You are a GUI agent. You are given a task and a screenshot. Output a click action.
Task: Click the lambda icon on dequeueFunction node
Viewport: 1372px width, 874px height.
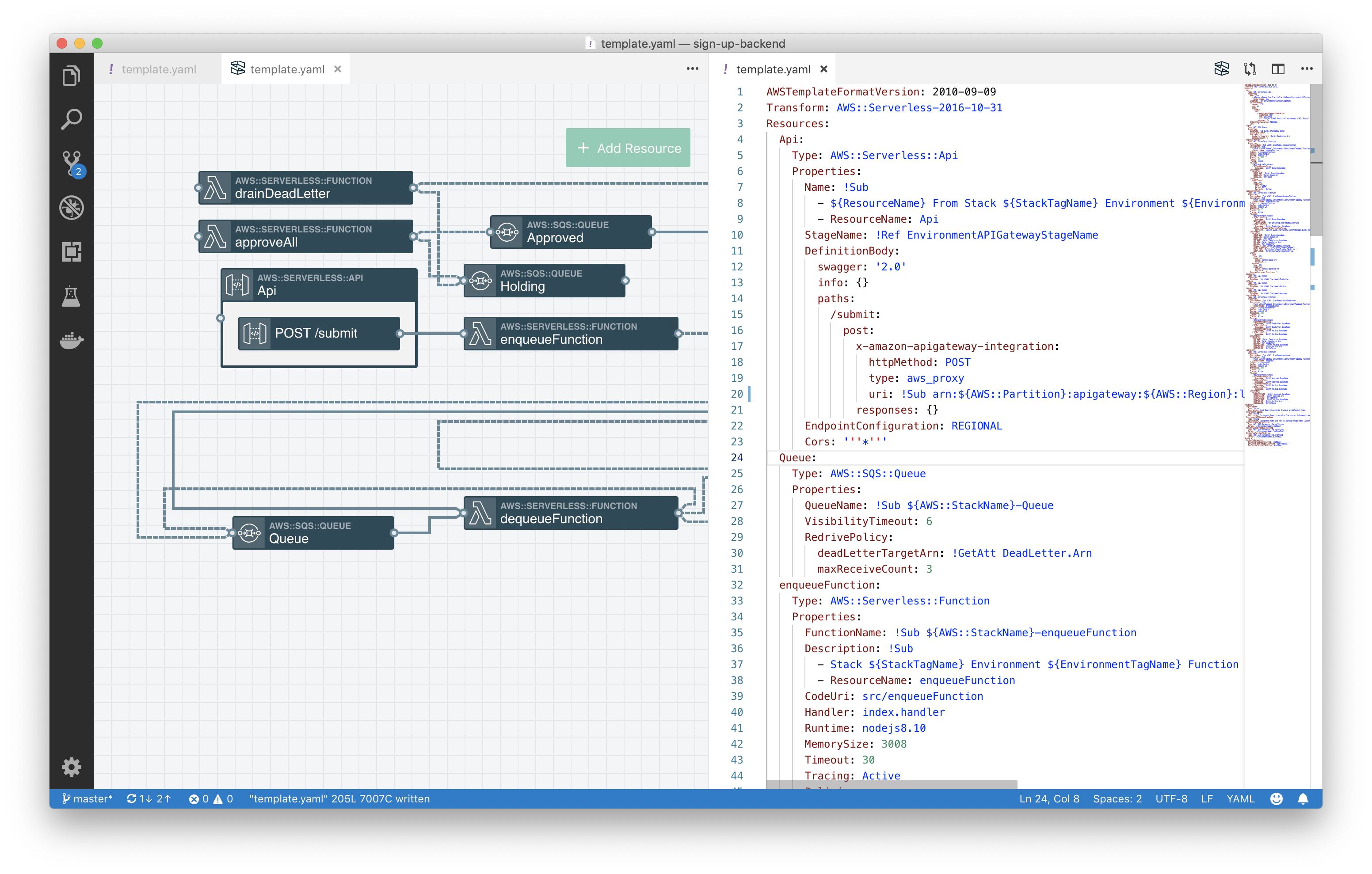pos(481,513)
